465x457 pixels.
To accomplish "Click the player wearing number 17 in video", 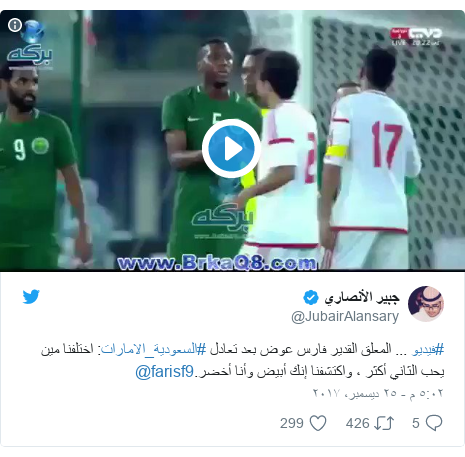I will pos(372,160).
